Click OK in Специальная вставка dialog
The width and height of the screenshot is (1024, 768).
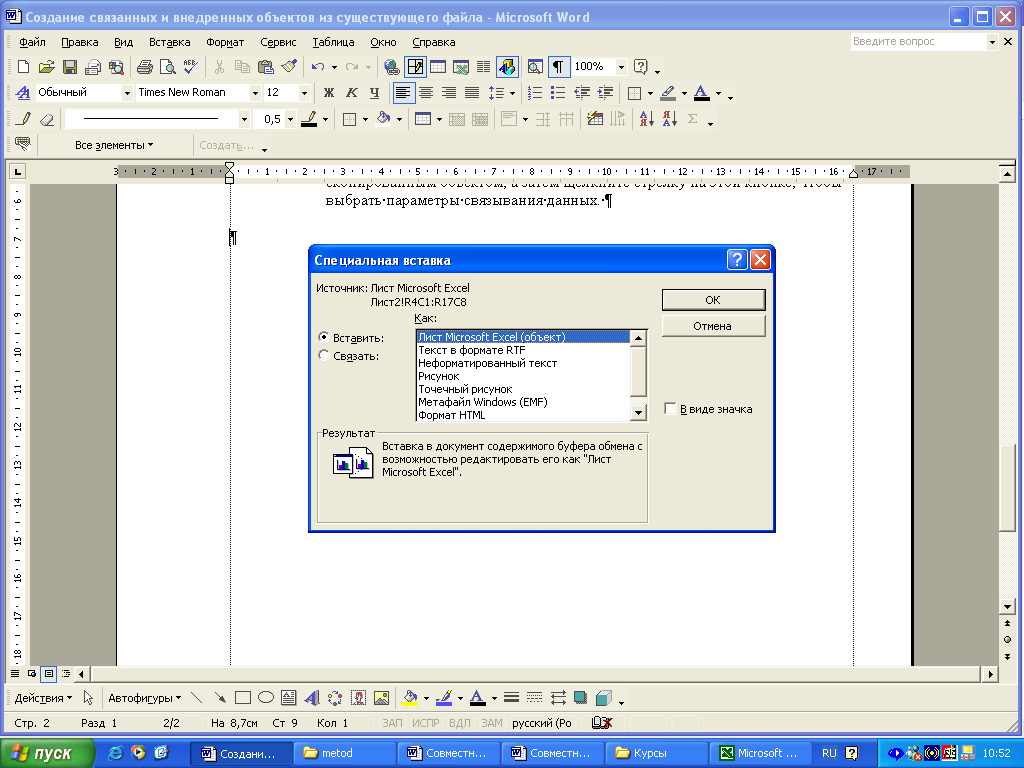(713, 300)
